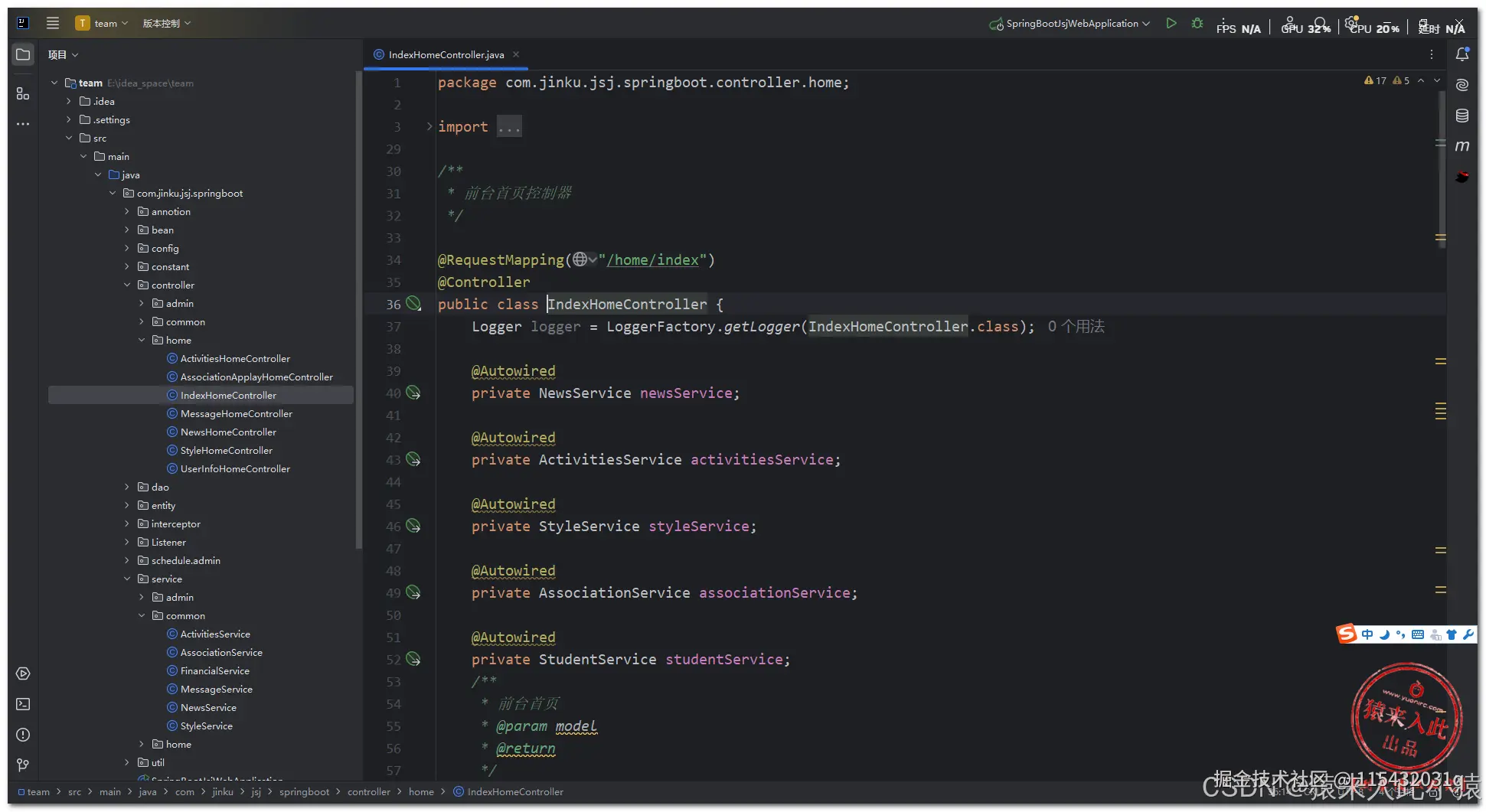The height and width of the screenshot is (812, 1486).
Task: Show more tool windows via left-strip ellipsis
Action: pyautogui.click(x=23, y=123)
